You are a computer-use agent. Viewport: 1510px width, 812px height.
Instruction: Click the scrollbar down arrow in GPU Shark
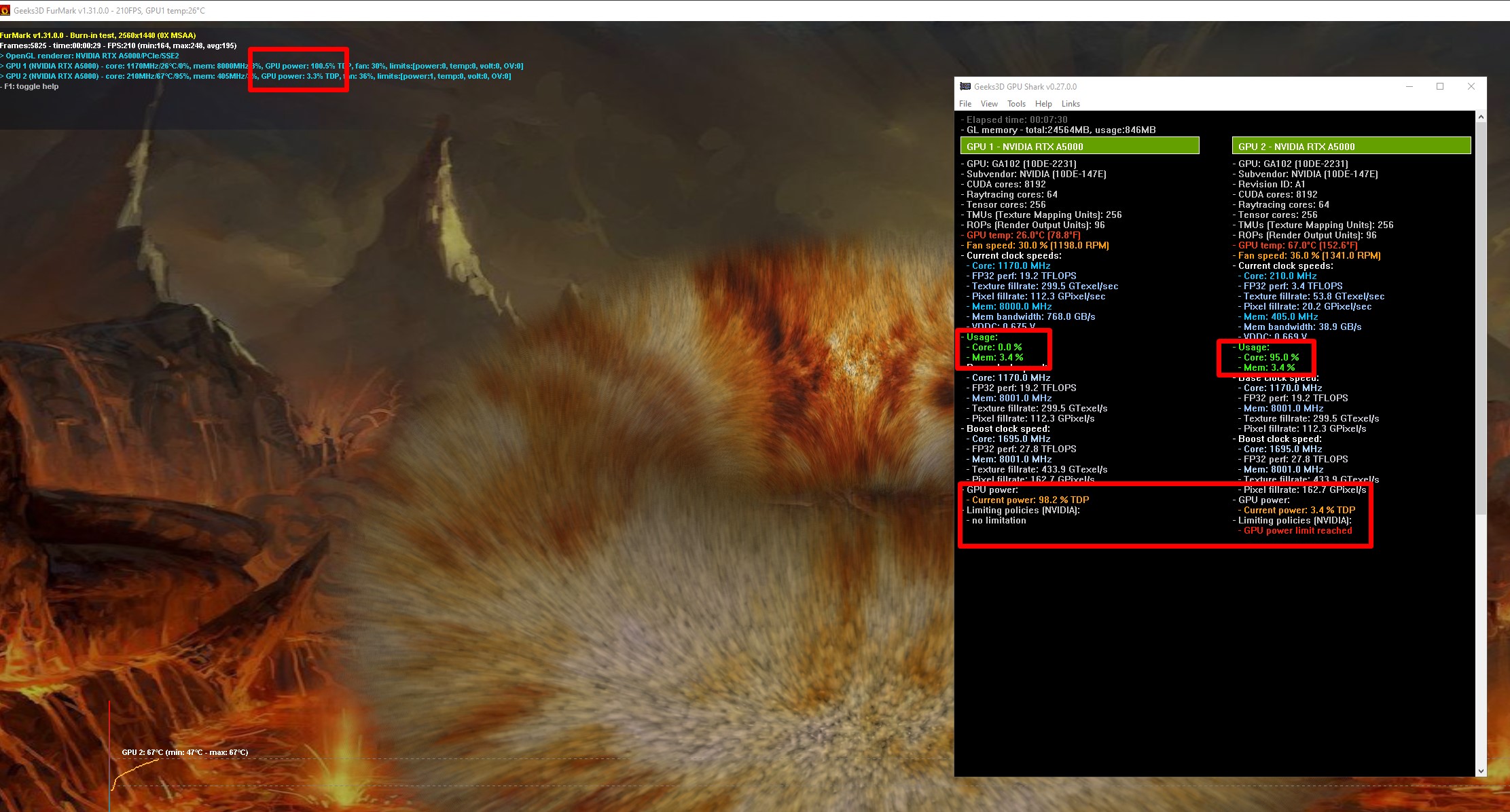1481,771
